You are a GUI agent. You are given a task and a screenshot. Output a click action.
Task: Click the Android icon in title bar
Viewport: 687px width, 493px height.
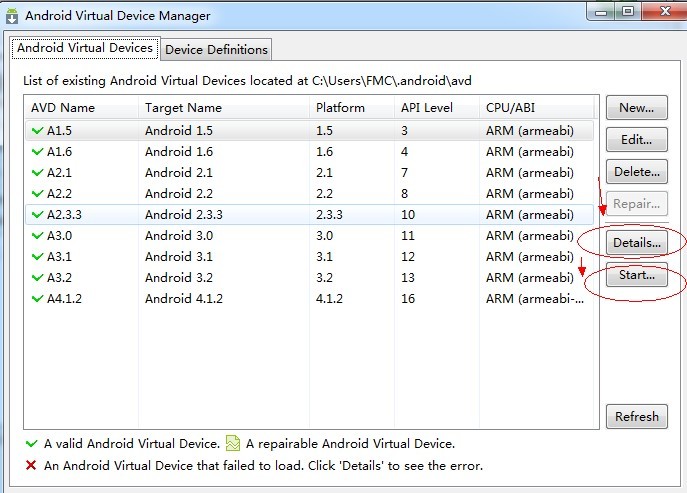[12, 16]
